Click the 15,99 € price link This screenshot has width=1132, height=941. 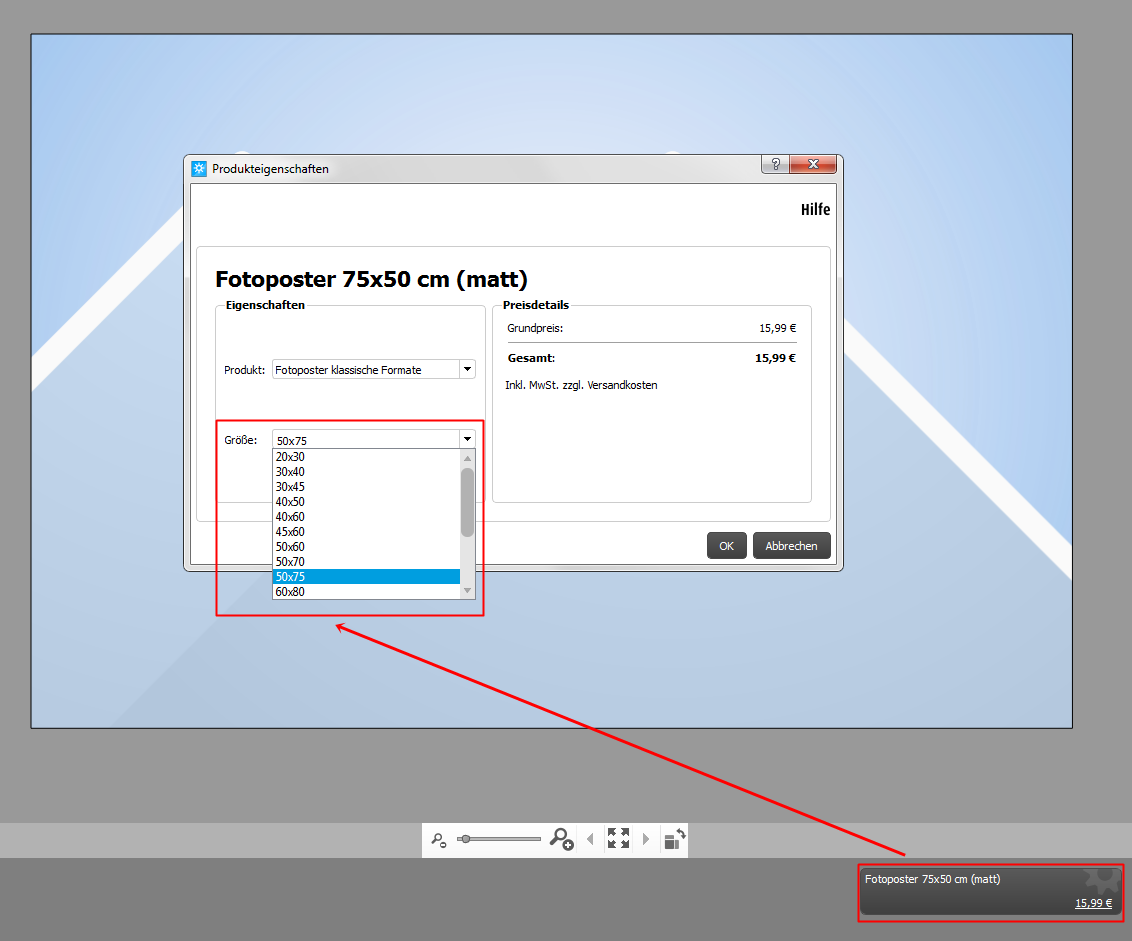point(1093,903)
